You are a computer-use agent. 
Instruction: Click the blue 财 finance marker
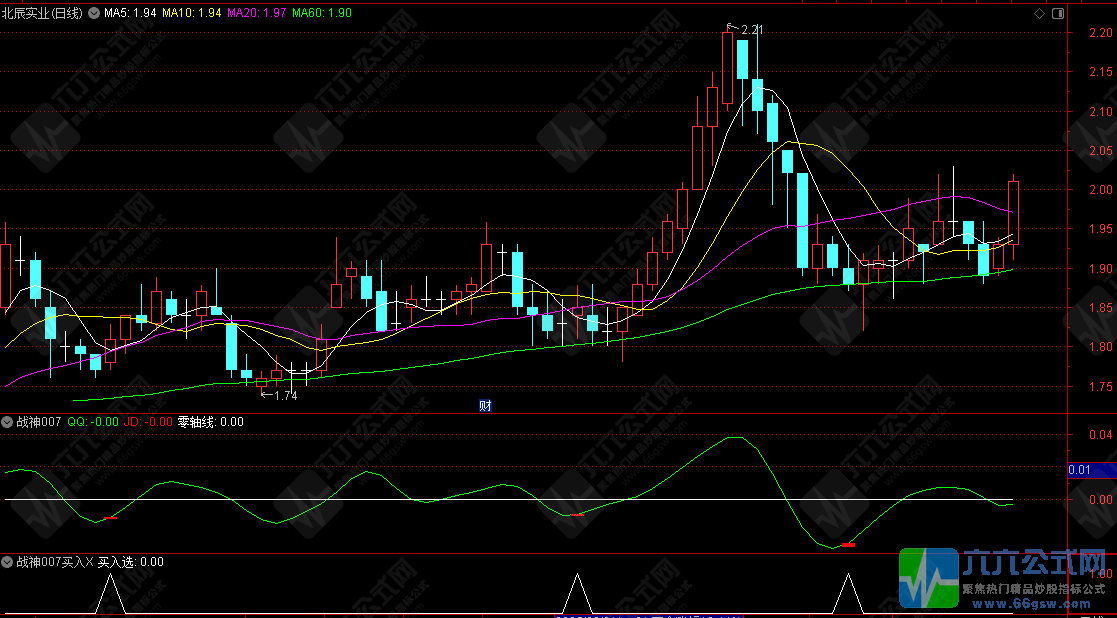[485, 405]
